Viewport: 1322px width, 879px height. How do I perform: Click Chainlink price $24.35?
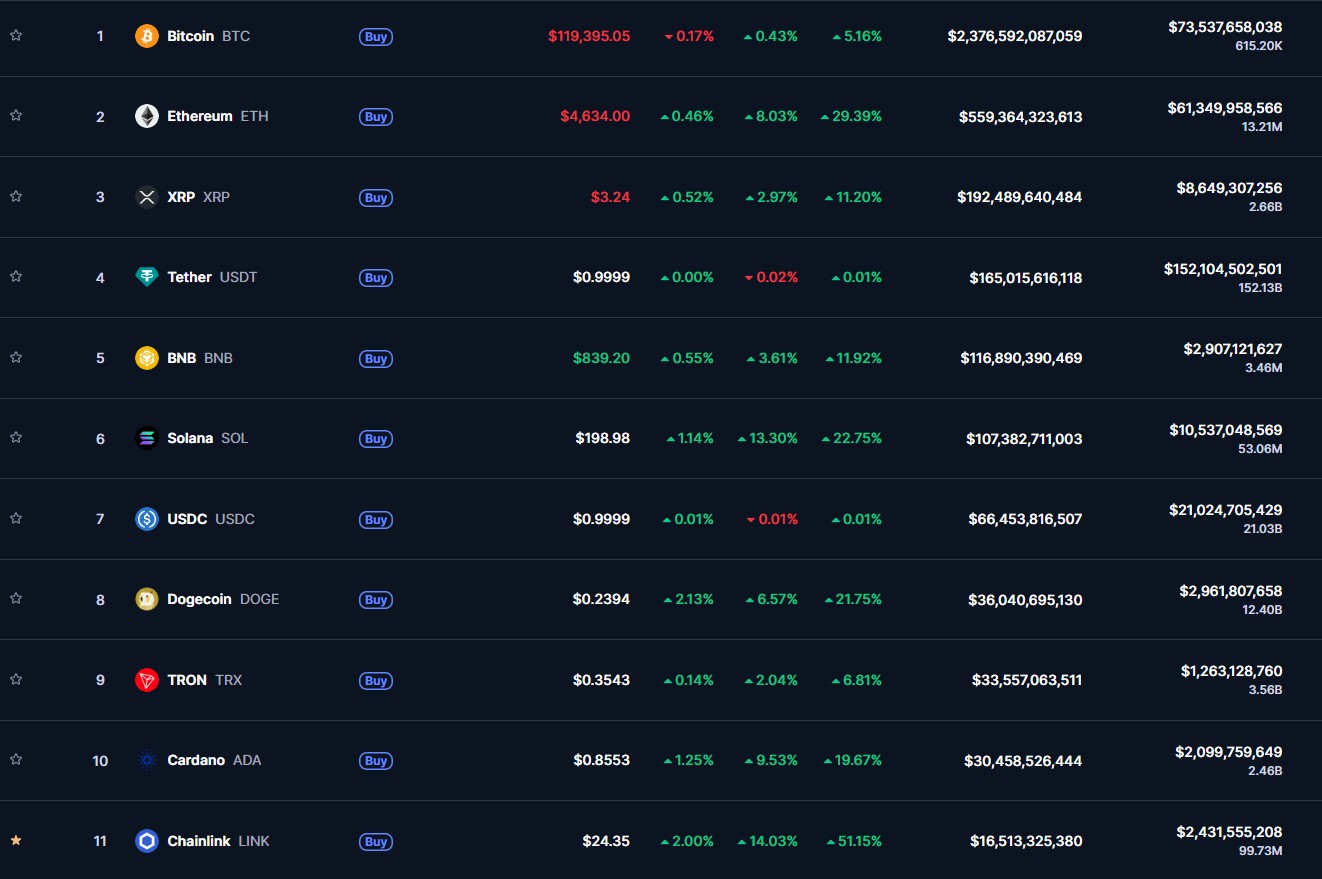(x=606, y=841)
